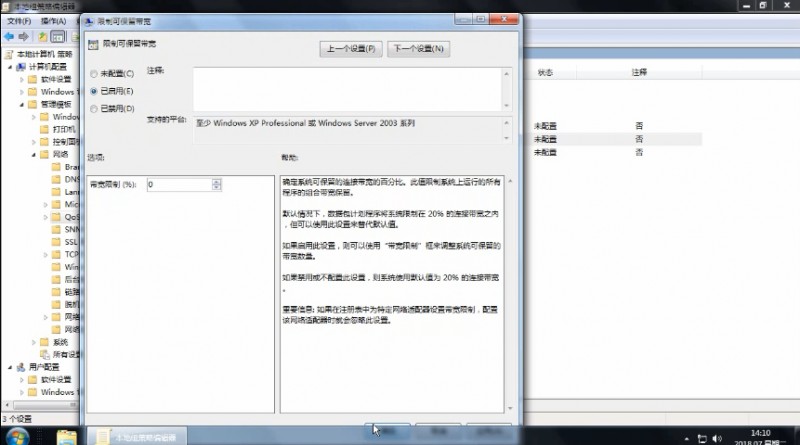Click the 状态 column header
Viewport: 800px width, 445px height.
click(x=545, y=72)
